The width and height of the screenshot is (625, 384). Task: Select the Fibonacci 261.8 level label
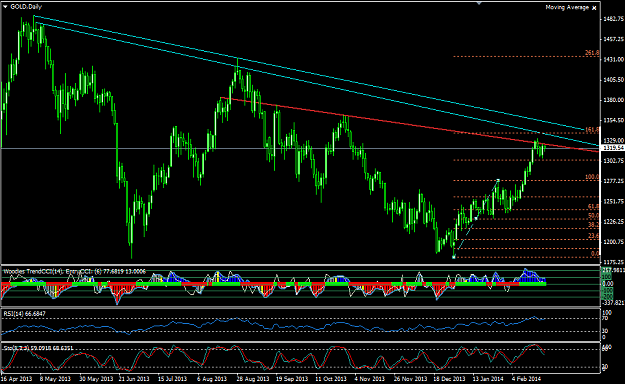592,53
